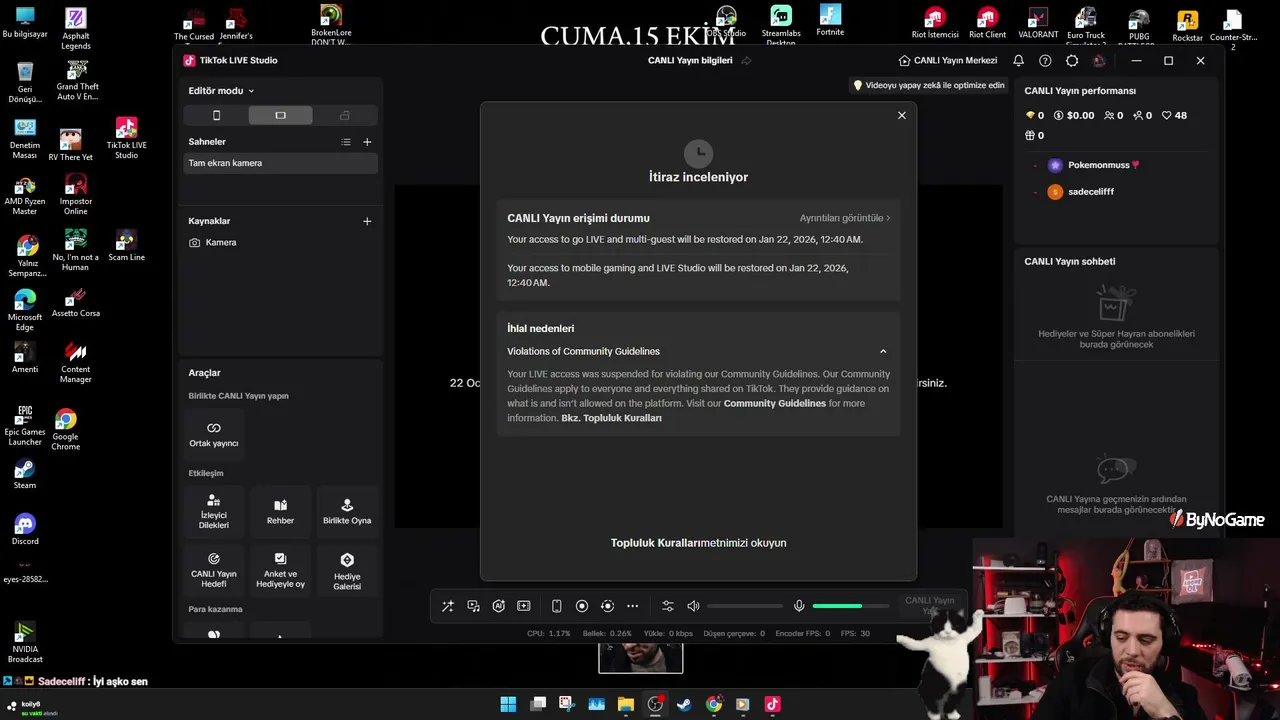The image size is (1280, 720).
Task: Open TikTok icon on the taskbar
Action: 772,704
